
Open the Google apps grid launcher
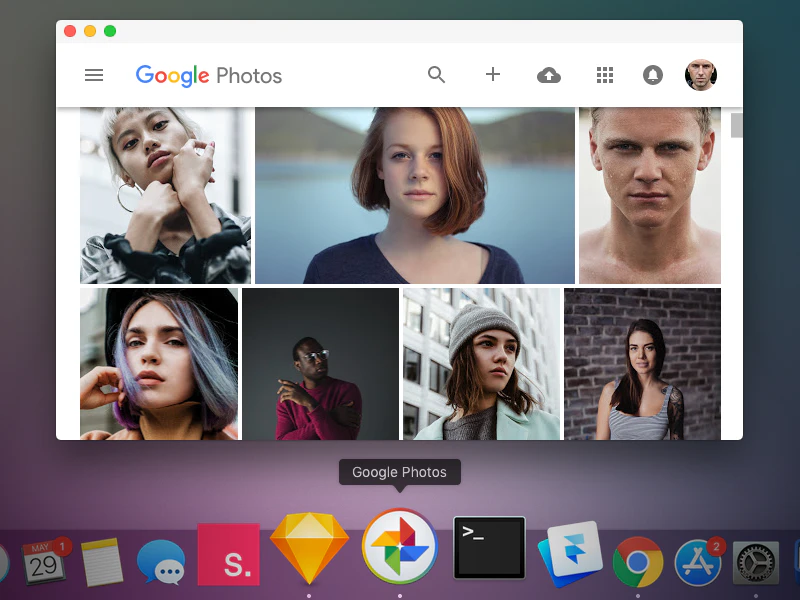tap(605, 75)
